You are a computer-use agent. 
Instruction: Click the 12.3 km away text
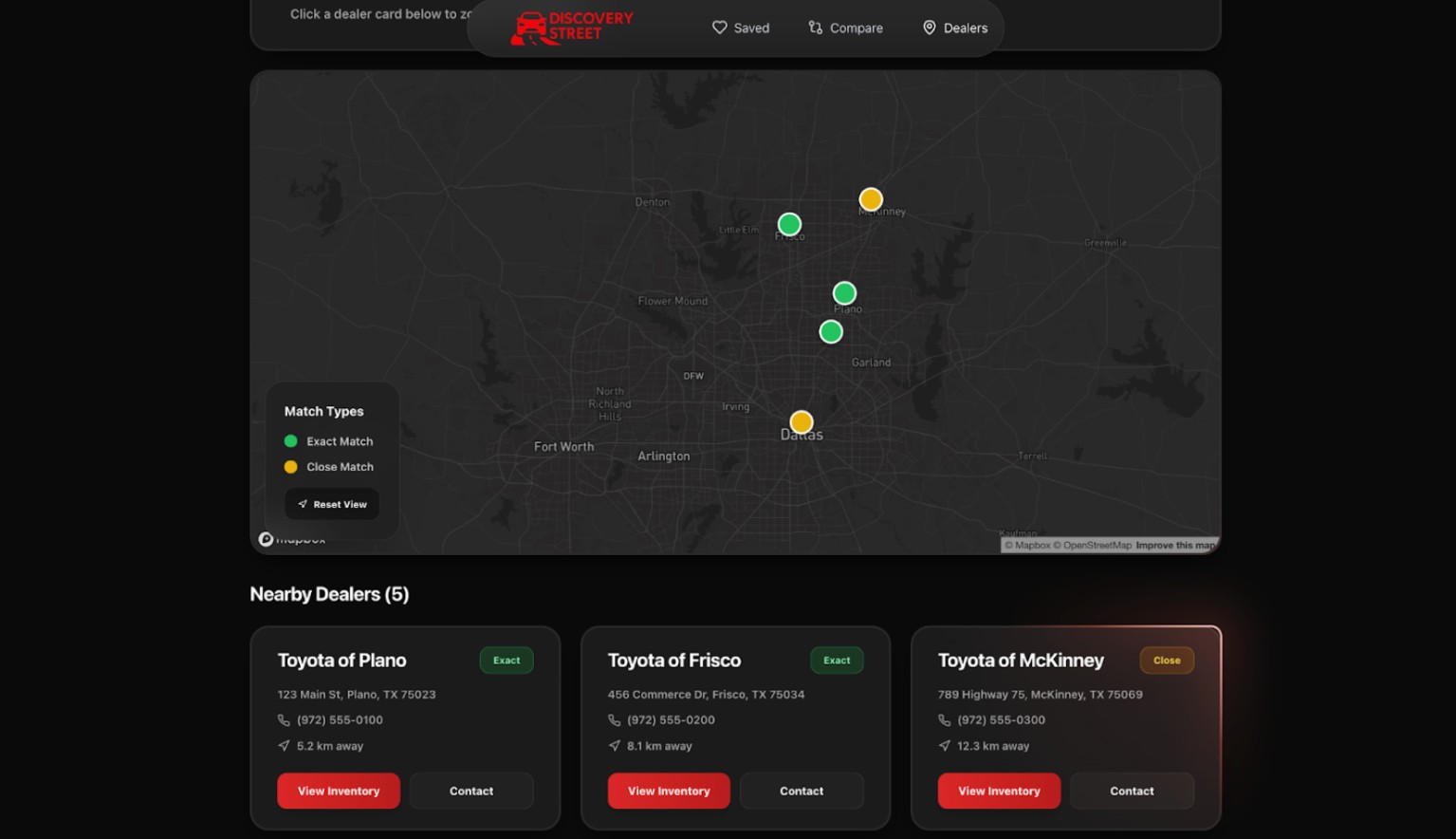[993, 746]
